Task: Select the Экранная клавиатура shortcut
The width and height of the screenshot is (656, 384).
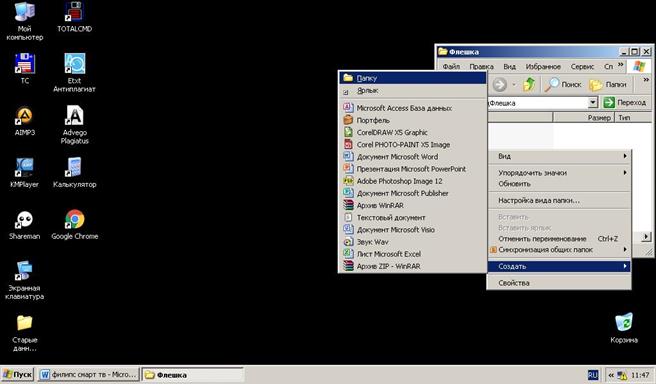Action: click(25, 280)
